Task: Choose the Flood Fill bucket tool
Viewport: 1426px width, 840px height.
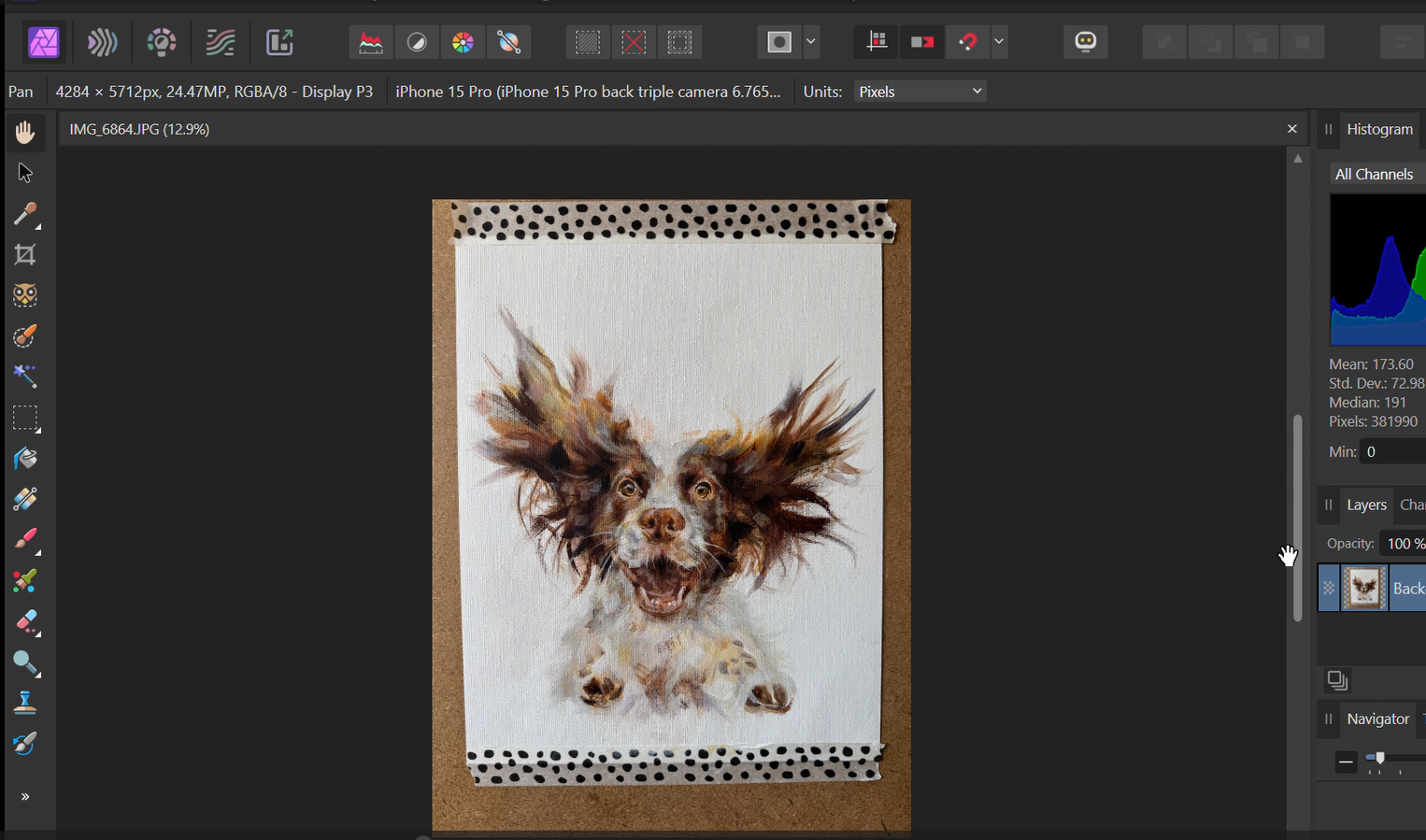Action: 25,459
